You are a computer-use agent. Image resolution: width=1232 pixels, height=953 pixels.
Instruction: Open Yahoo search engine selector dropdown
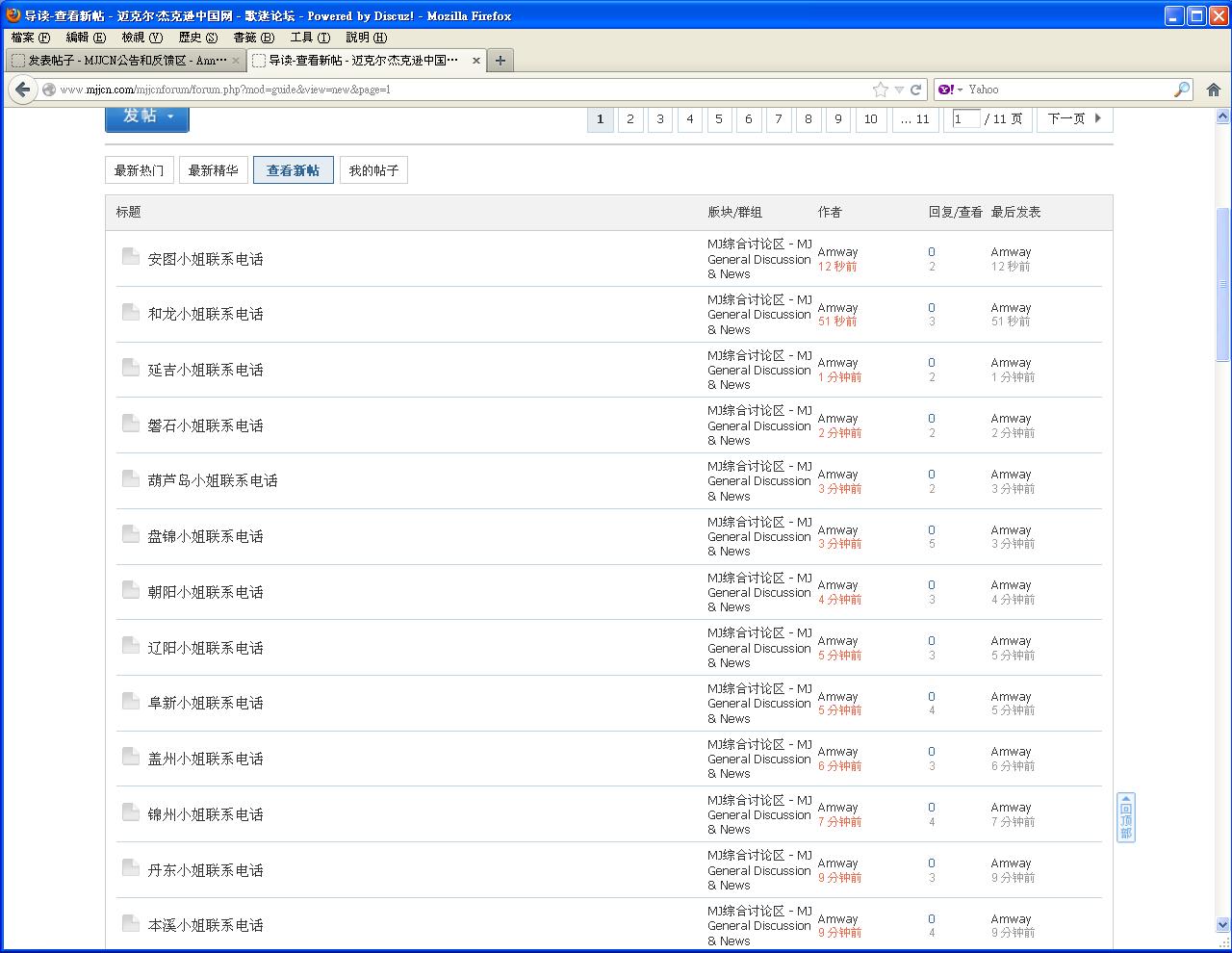[x=951, y=90]
